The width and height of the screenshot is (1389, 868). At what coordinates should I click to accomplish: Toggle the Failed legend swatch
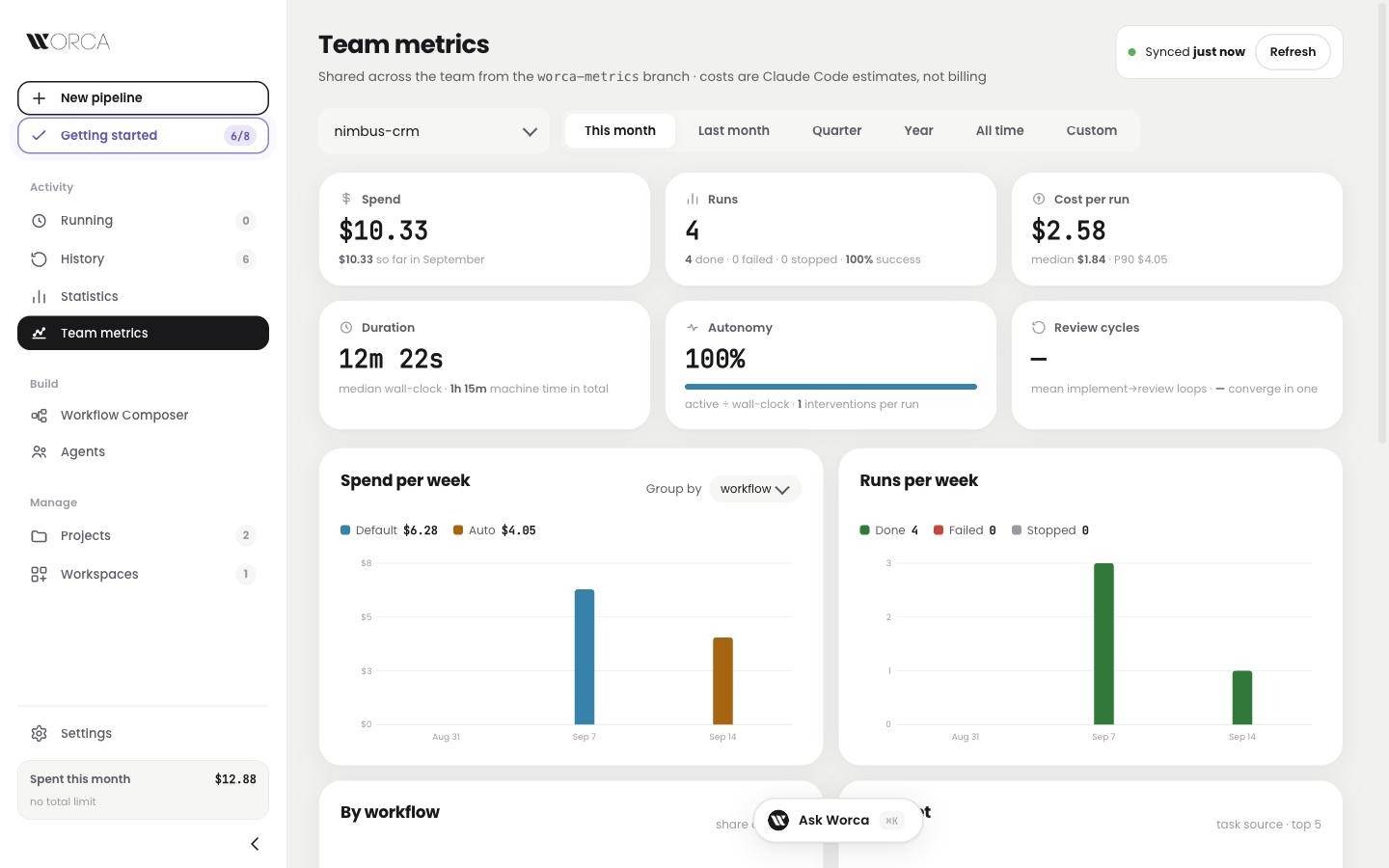939,530
